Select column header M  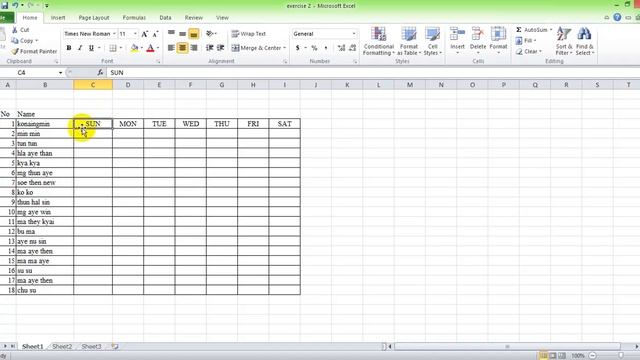(409, 85)
